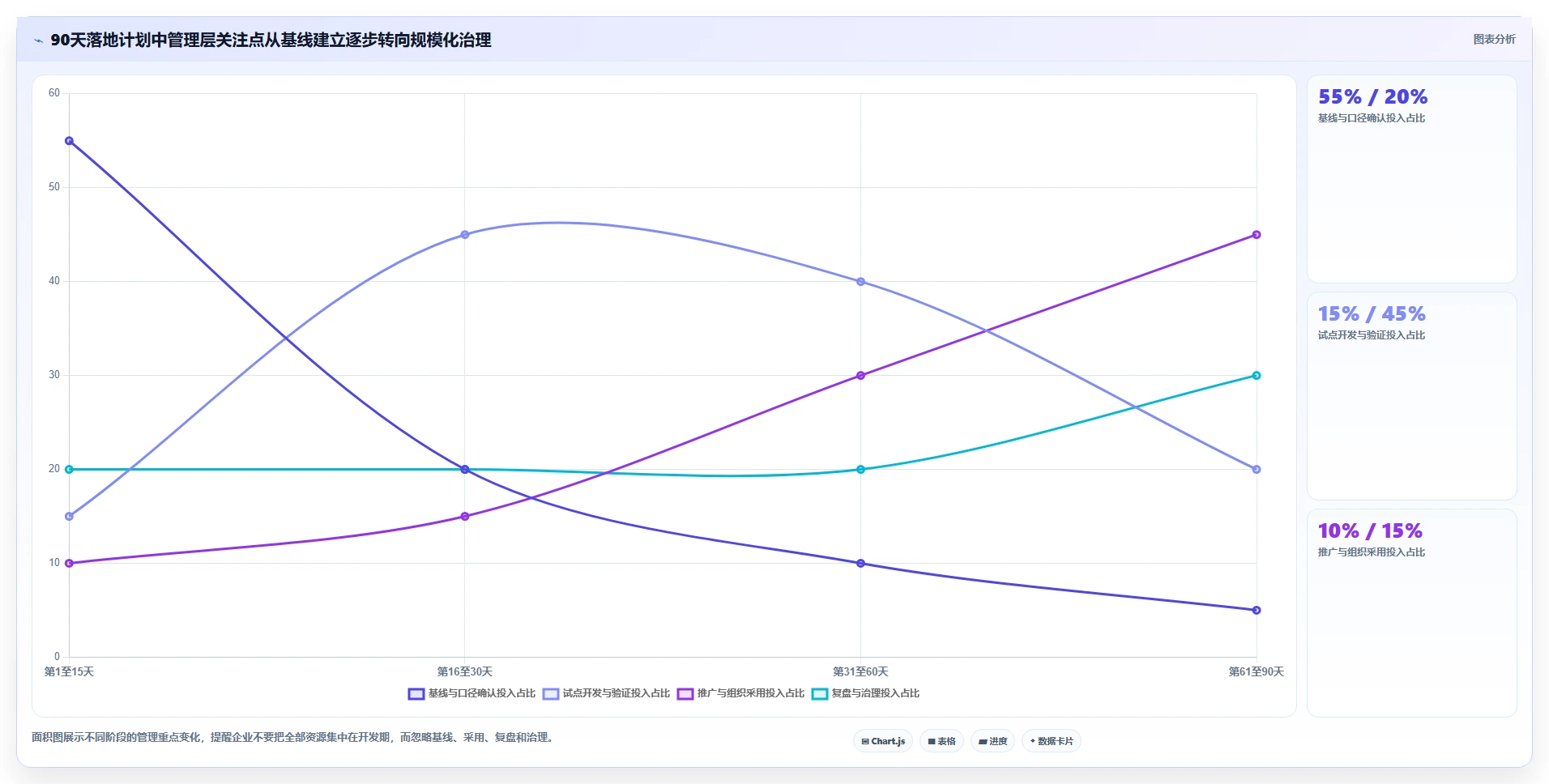Toggle legend swatch for 复盘与治理投入占比
This screenshot has height=784, width=1549.
click(x=820, y=694)
